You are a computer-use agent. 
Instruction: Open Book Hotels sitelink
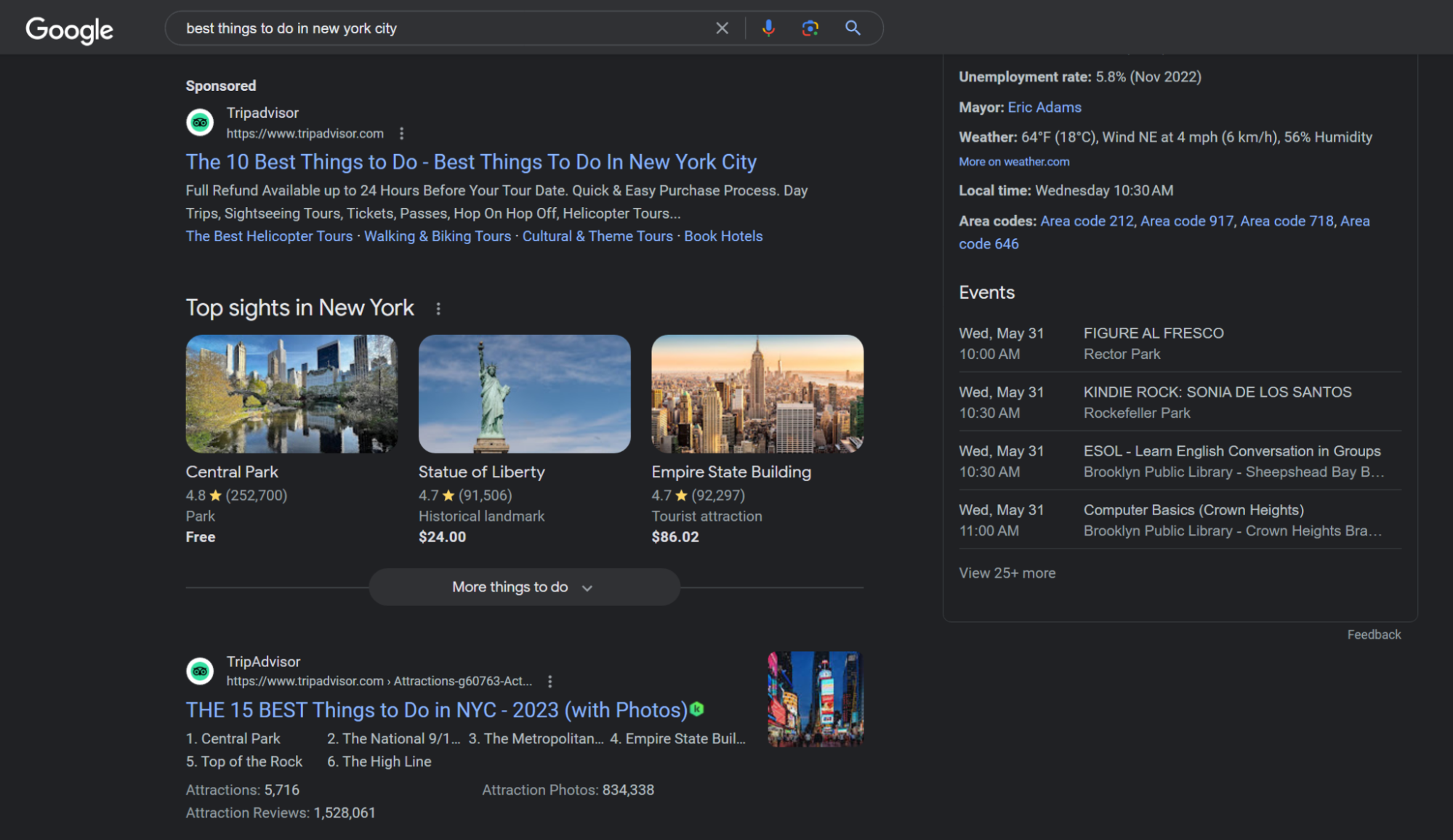click(x=723, y=236)
